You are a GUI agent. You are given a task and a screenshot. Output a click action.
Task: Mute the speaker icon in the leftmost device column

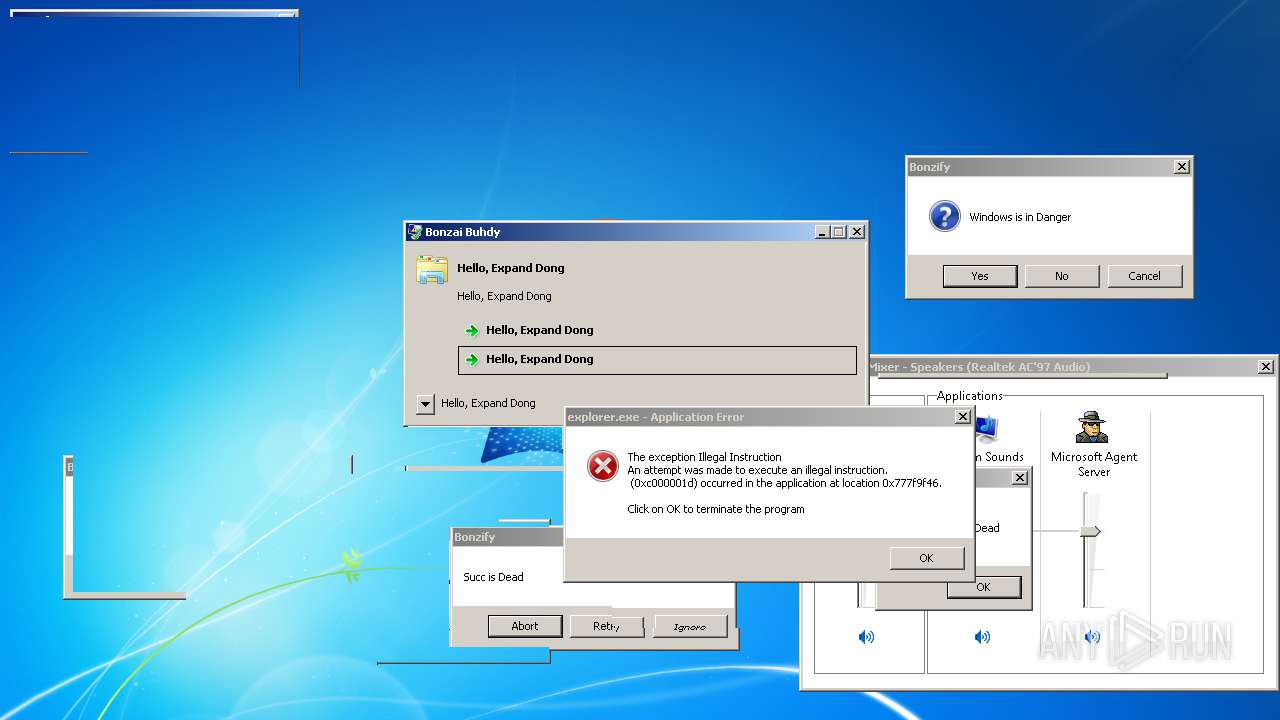(866, 637)
